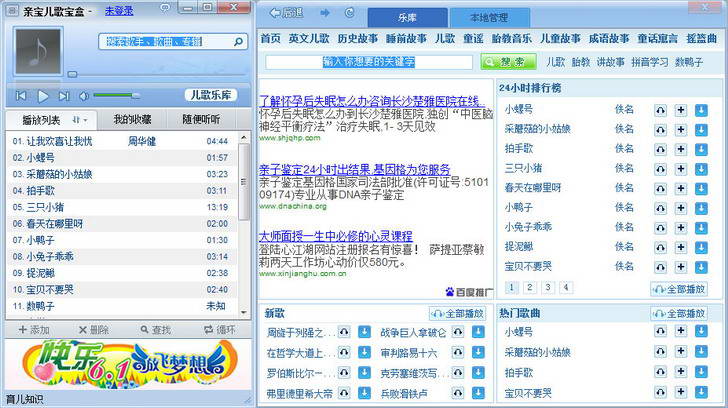Image resolution: width=728 pixels, height=408 pixels.
Task: Click the 删除 delete button
Action: click(x=93, y=330)
